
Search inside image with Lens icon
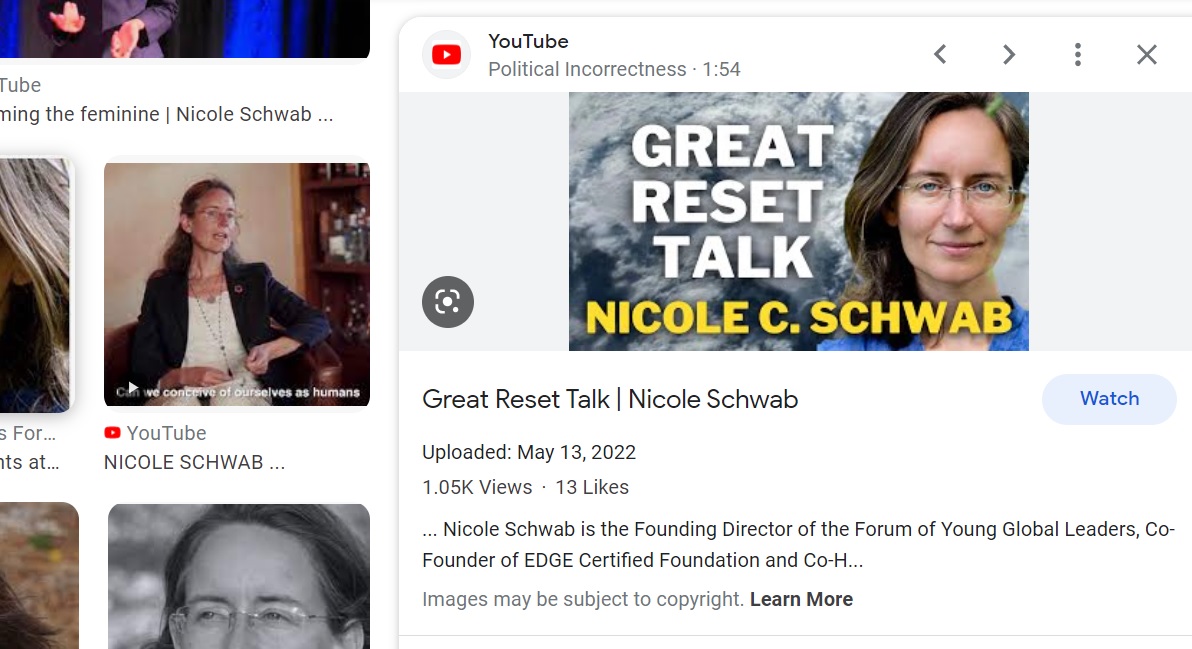tap(448, 302)
